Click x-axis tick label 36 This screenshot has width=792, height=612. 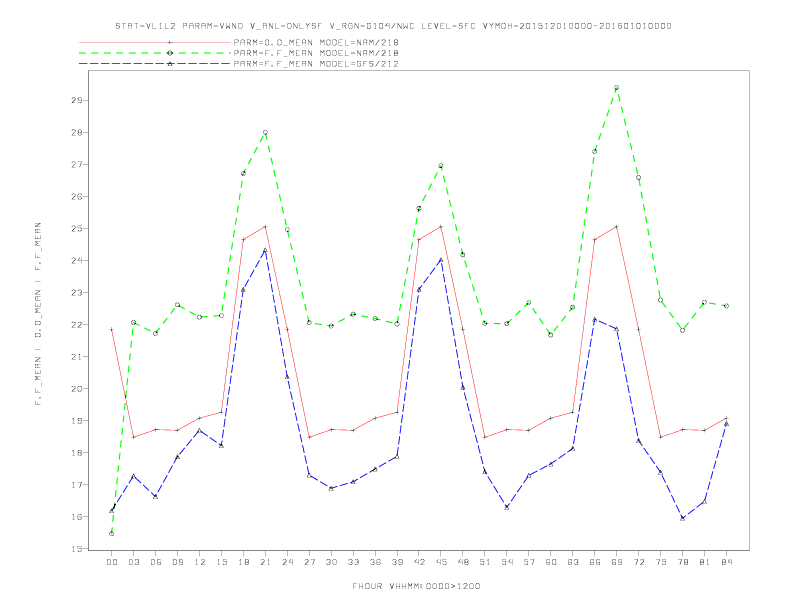[375, 562]
